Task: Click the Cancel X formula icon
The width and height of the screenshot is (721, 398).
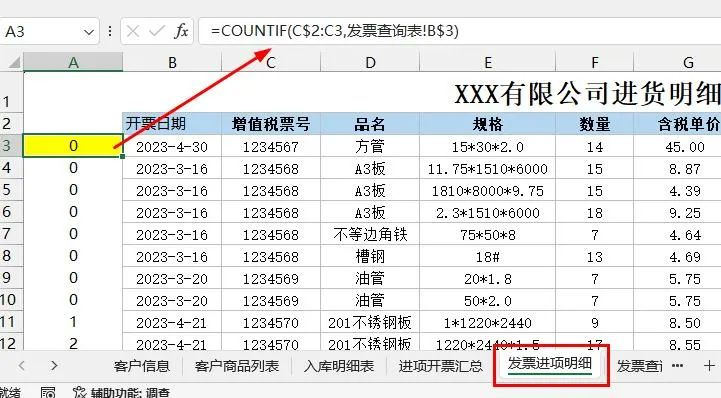Action: (x=133, y=31)
